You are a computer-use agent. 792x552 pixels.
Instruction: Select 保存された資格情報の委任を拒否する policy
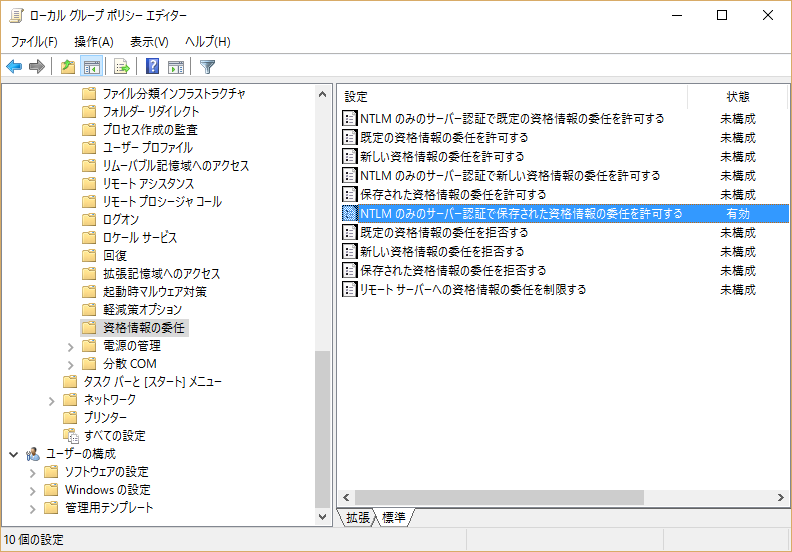[453, 270]
